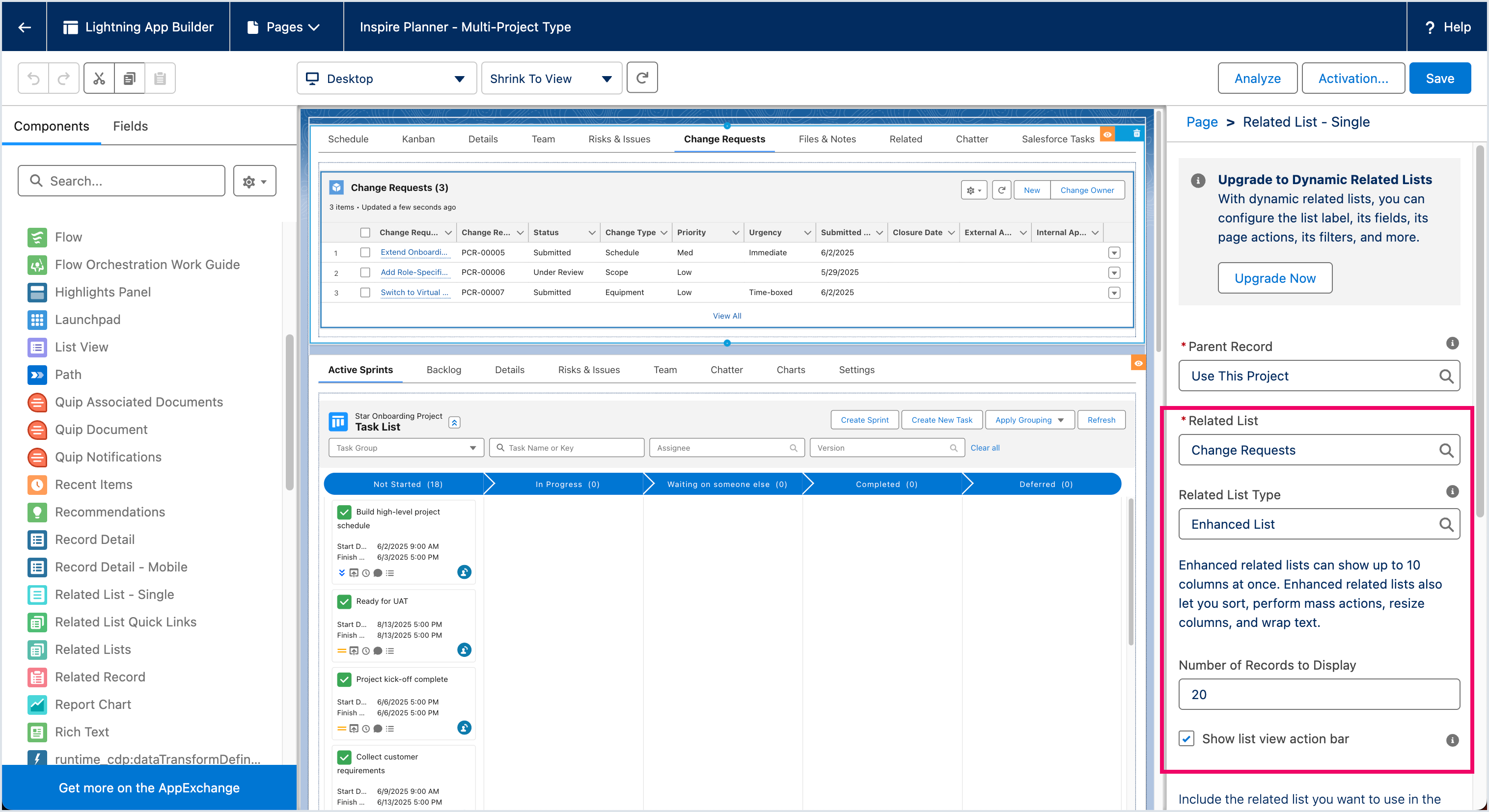Open the list view controls gear dropdown
The image size is (1489, 812).
[x=974, y=190]
